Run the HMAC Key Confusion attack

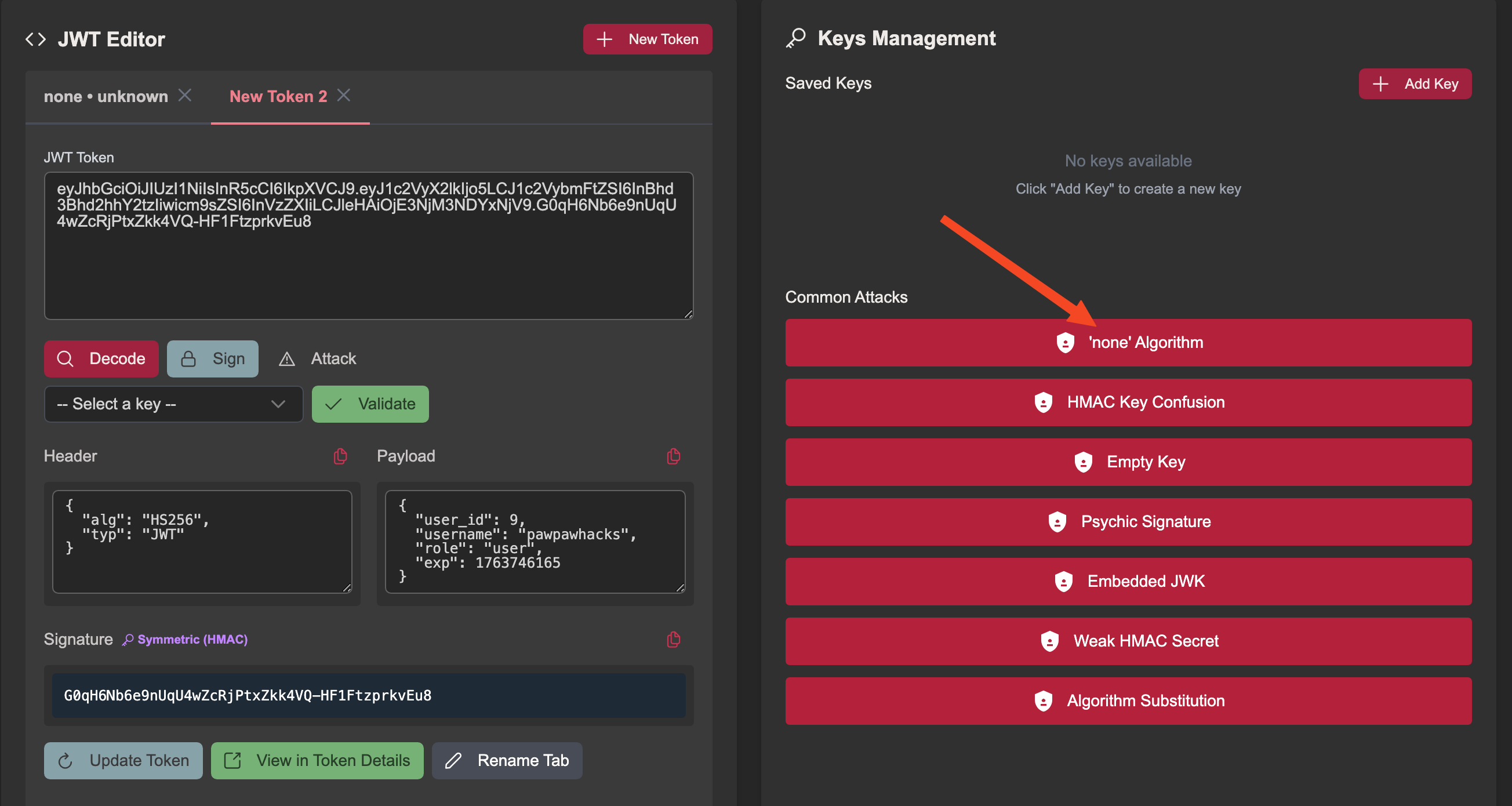point(1128,402)
